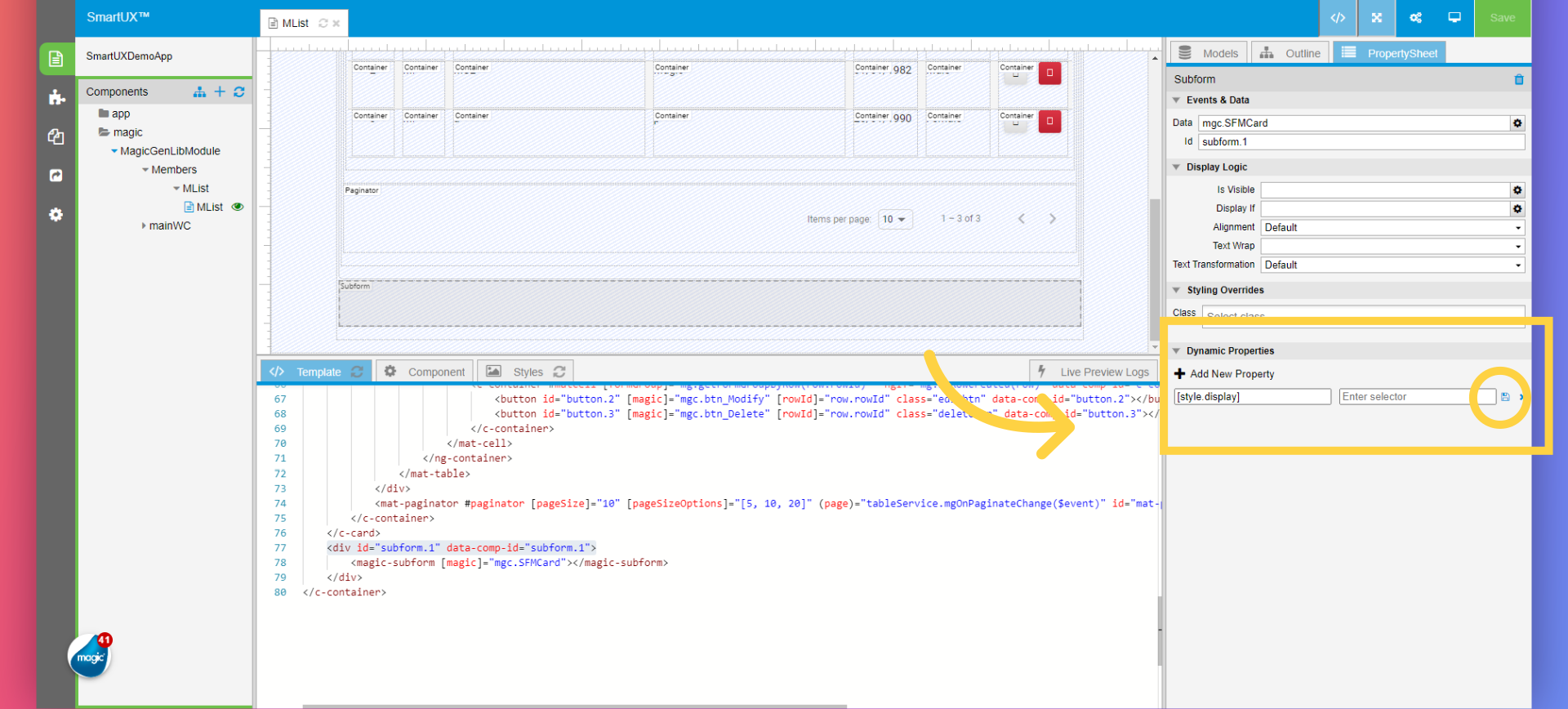
Task: Open the gear next to Is Visible field
Action: click(1517, 190)
